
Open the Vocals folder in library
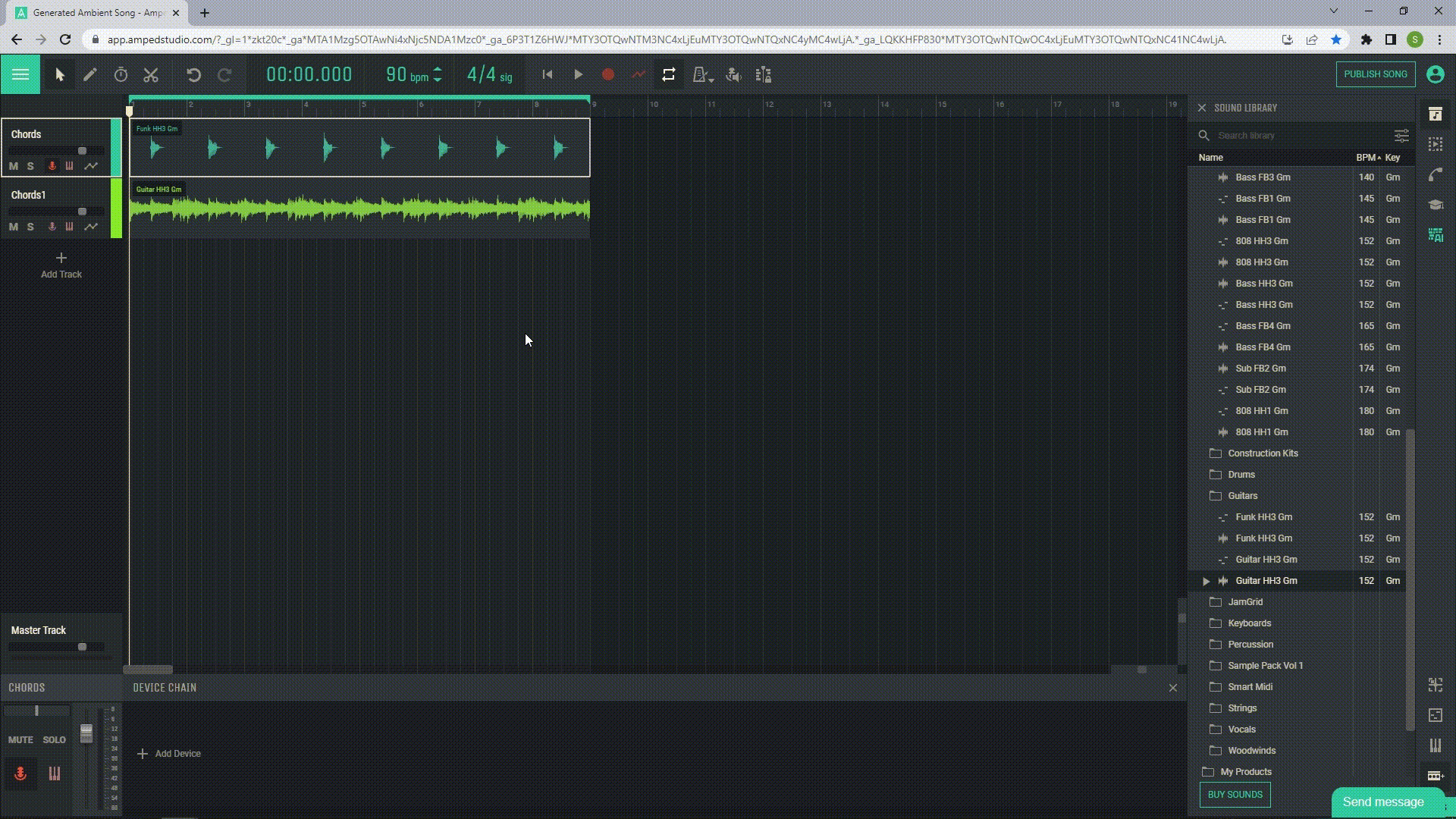(x=1241, y=730)
